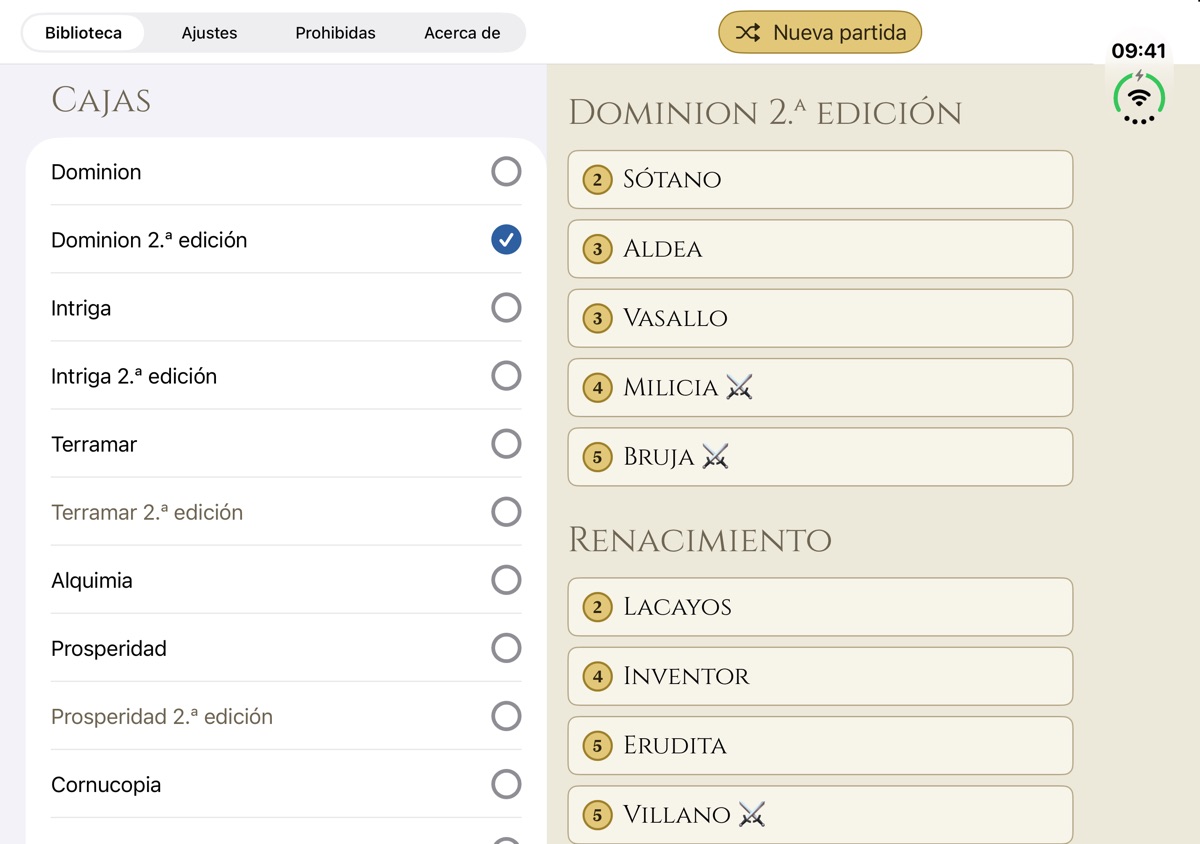
Task: Open the Aldea card
Action: tap(820, 249)
